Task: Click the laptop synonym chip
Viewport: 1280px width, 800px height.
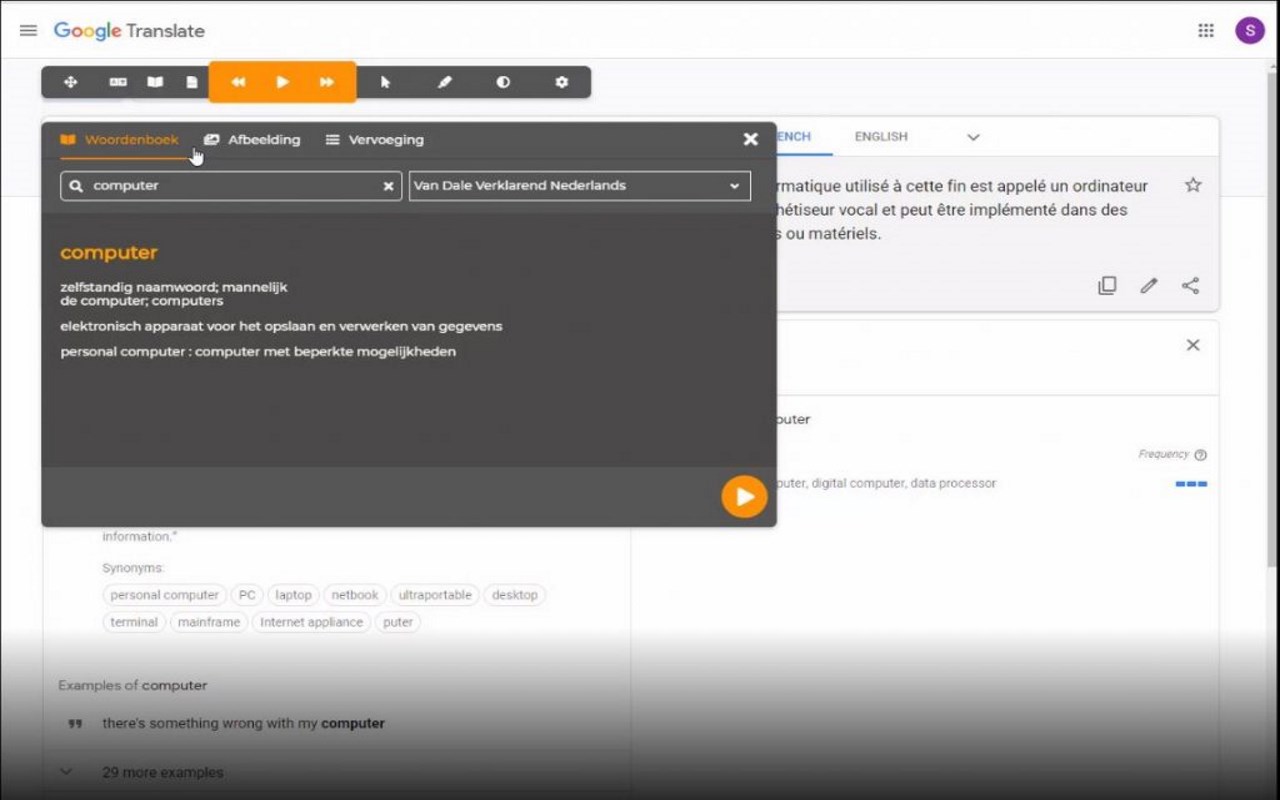Action: coord(293,595)
